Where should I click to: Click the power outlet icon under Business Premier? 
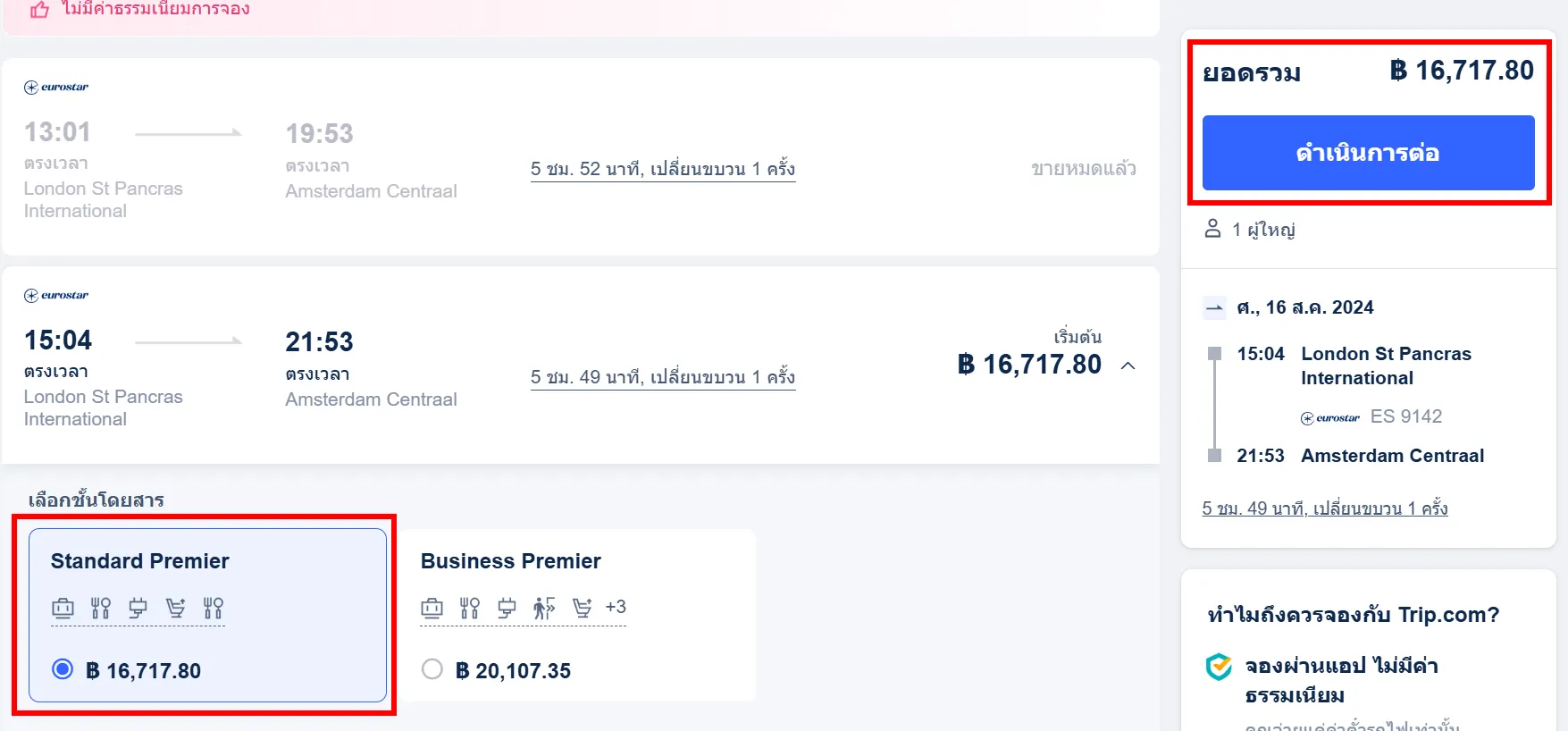[507, 607]
